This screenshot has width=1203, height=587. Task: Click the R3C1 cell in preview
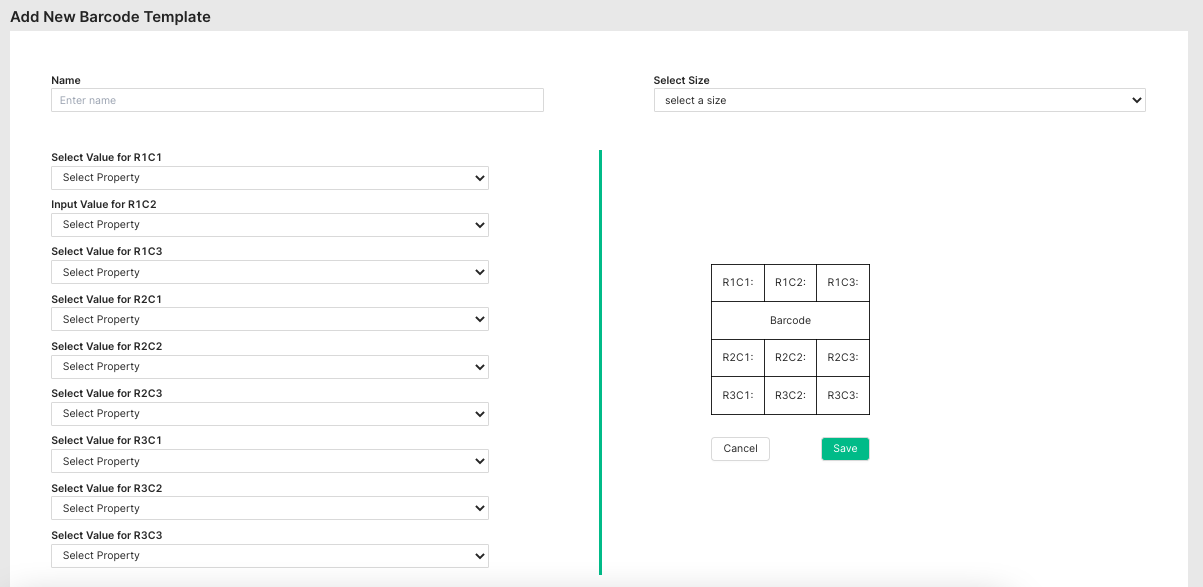click(738, 395)
